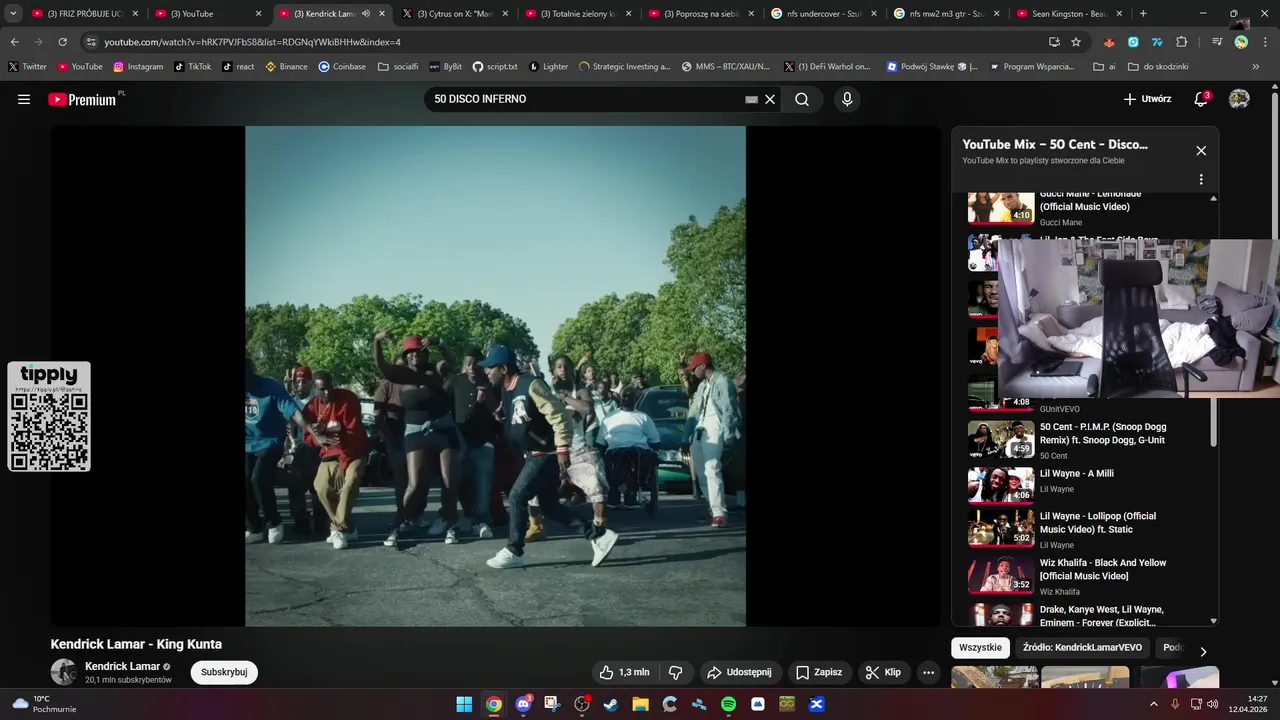Click the tipply QR code widget

(x=49, y=416)
